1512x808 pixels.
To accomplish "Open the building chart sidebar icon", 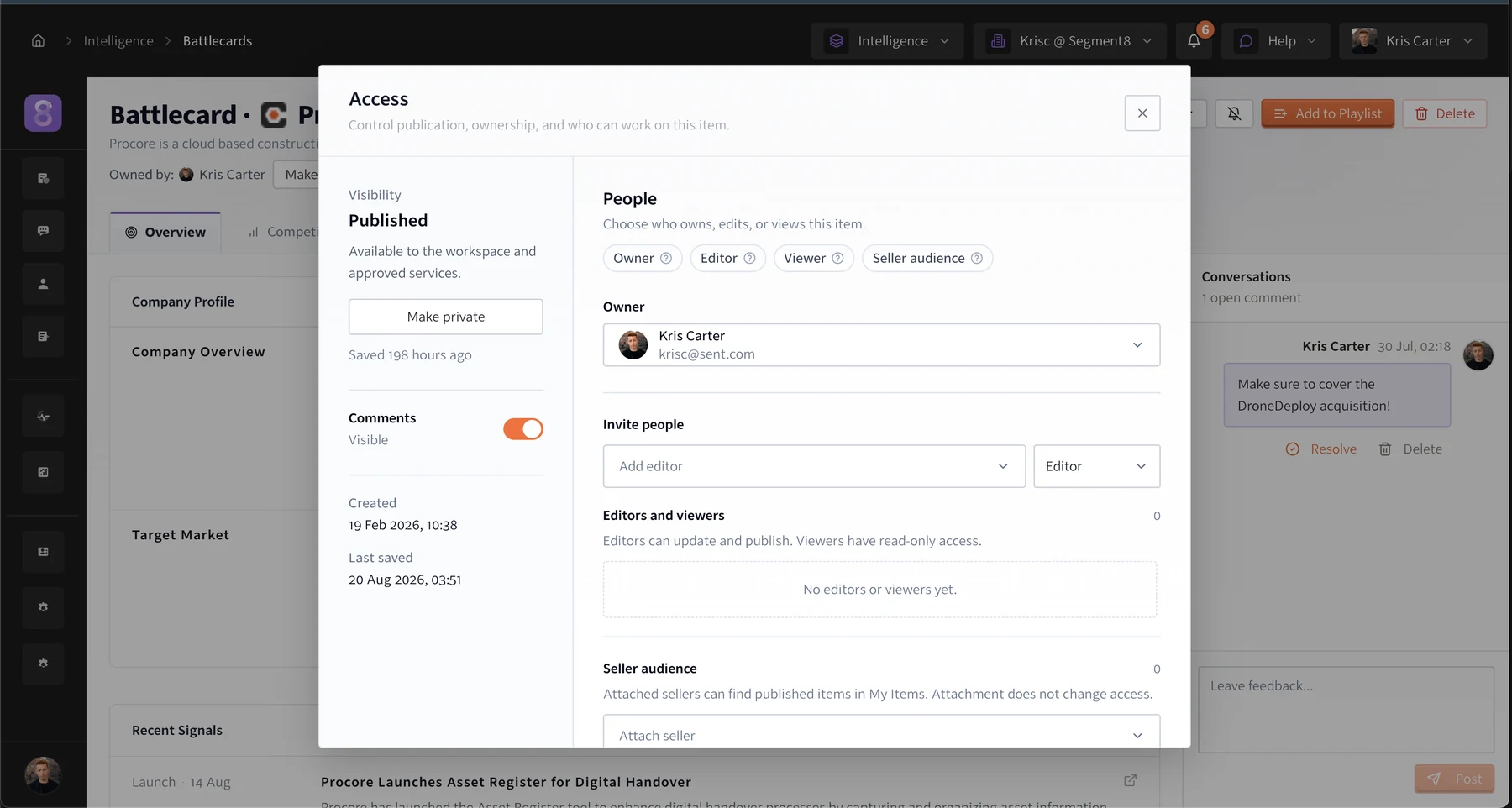I will [43, 472].
